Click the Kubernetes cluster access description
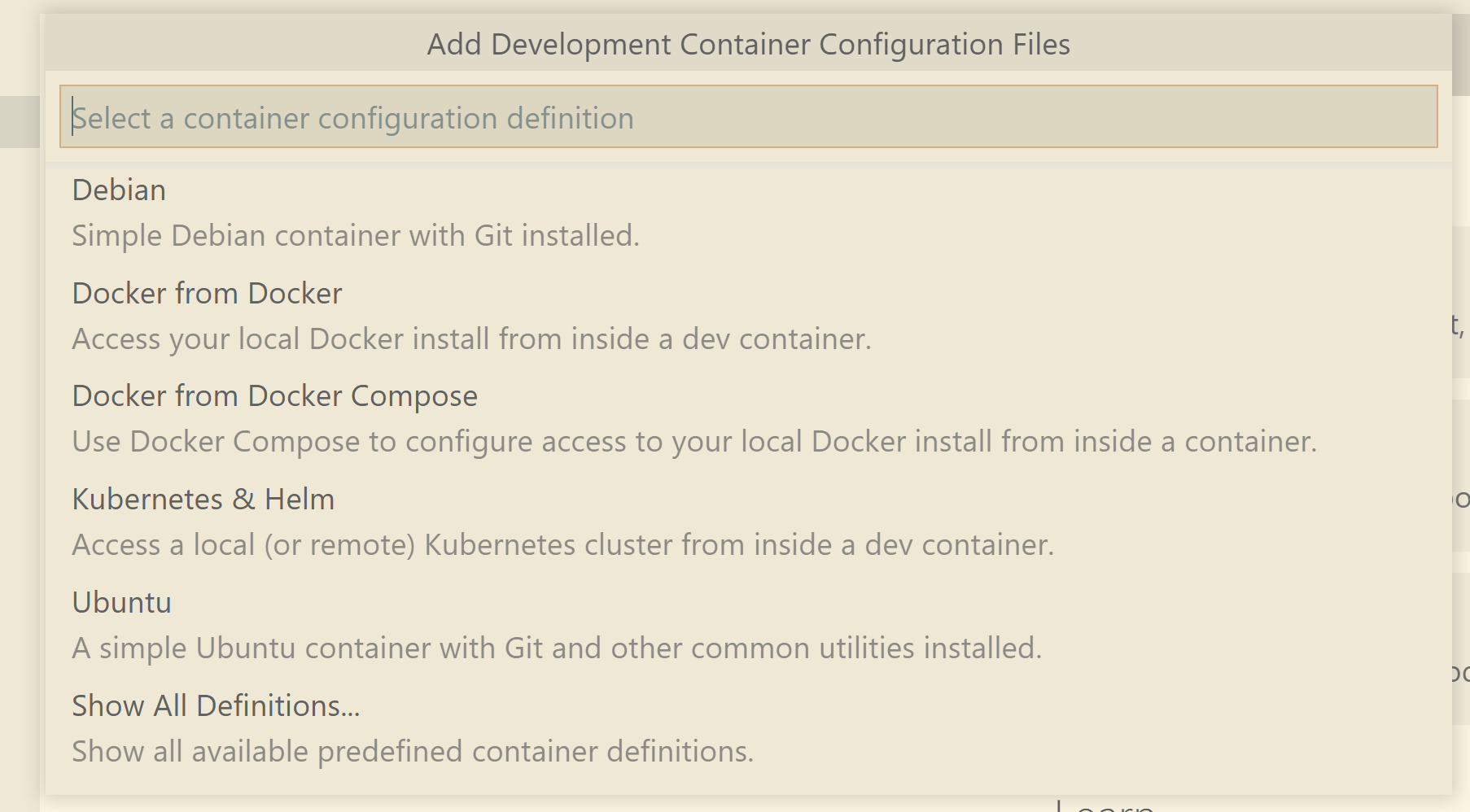Image resolution: width=1470 pixels, height=812 pixels. click(562, 545)
